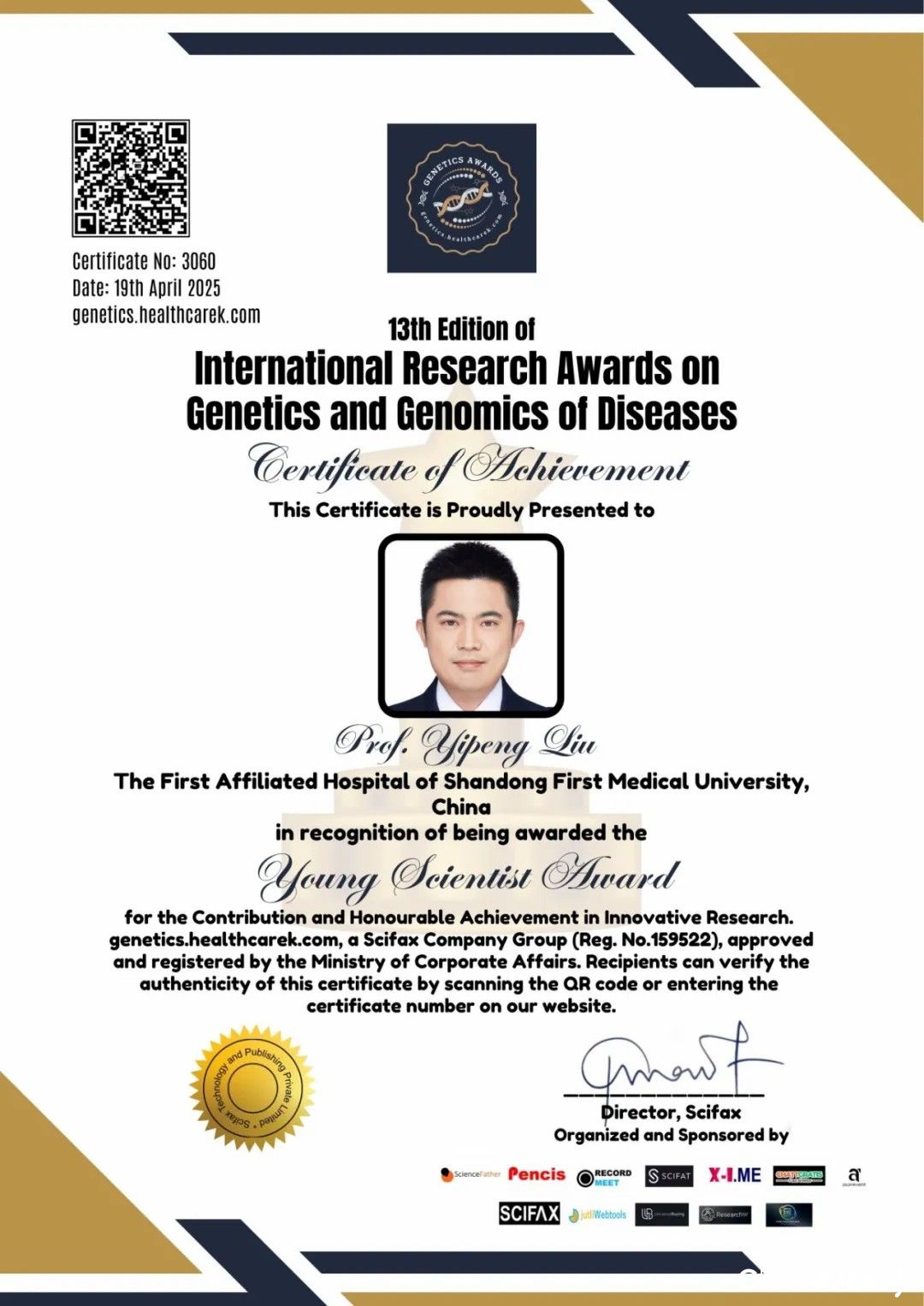This screenshot has width=924, height=1306.
Task: Select the X-I.ME sponsor logo
Action: 734,1175
